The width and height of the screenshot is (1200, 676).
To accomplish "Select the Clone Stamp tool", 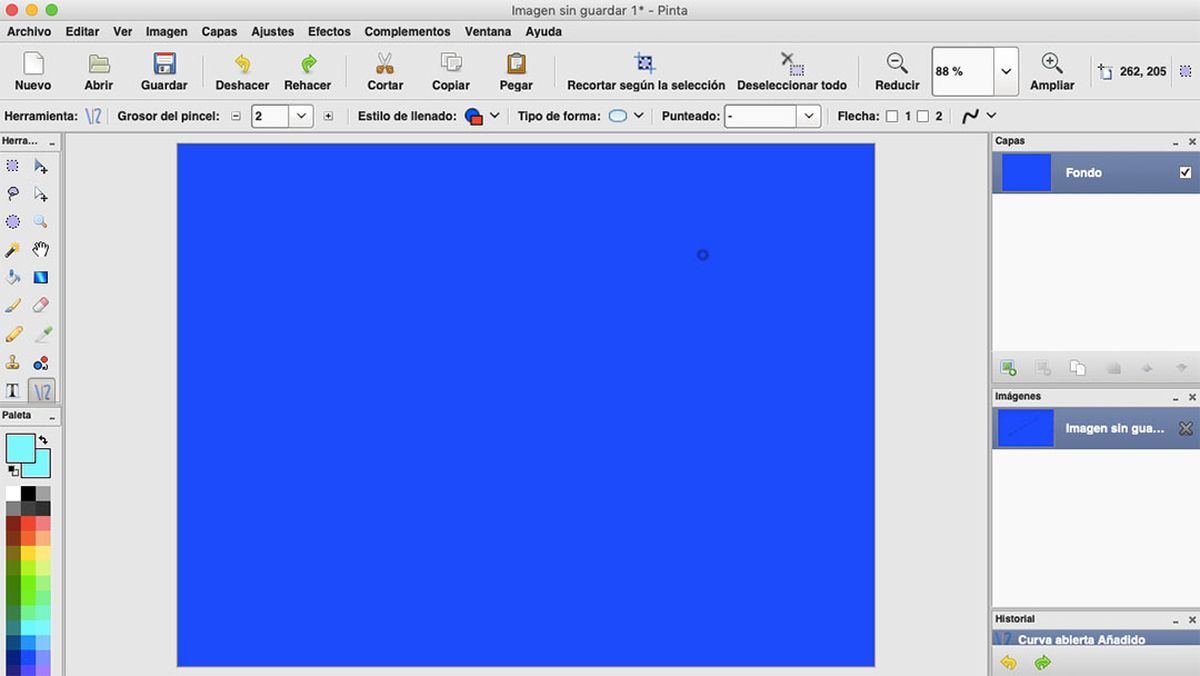I will point(12,362).
